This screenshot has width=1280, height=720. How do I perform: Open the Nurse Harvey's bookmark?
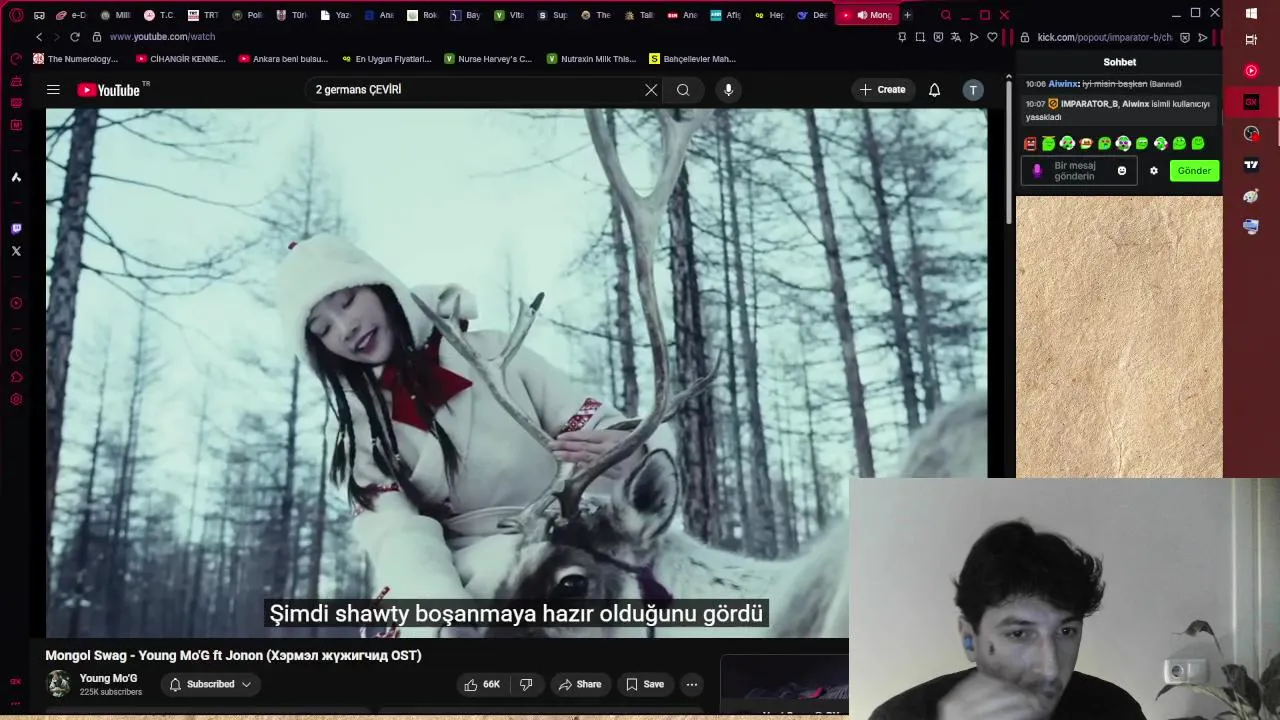coord(489,59)
